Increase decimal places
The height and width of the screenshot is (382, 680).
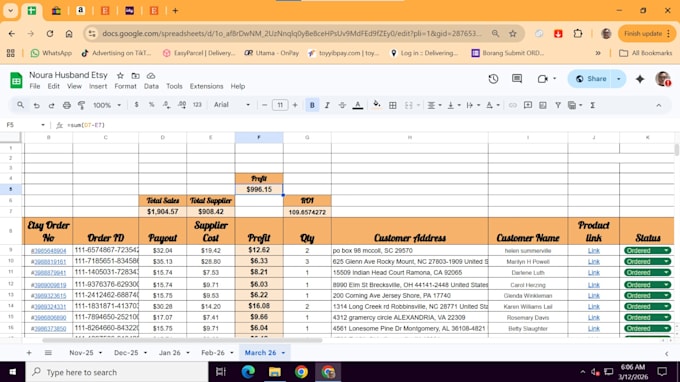[182, 105]
